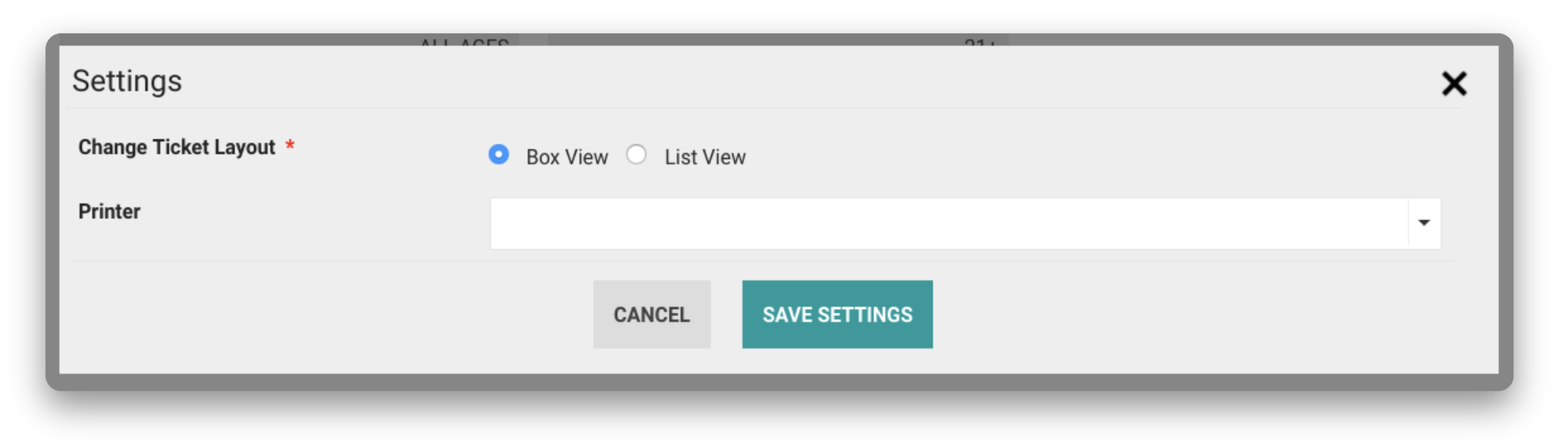Click the Box View label text
The width and height of the screenshot is (1568, 444).
tap(566, 157)
